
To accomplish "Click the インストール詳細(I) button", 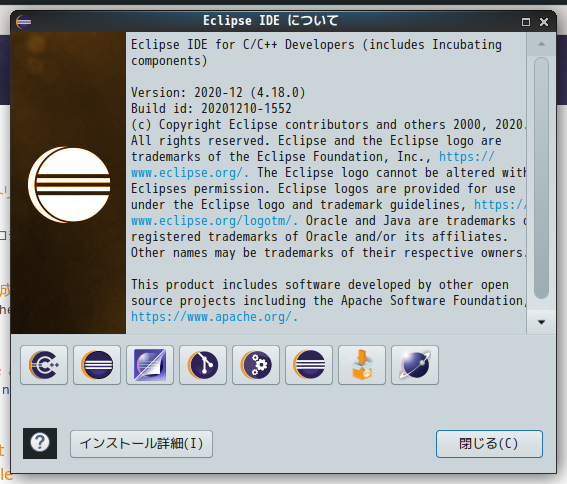I will click(141, 444).
